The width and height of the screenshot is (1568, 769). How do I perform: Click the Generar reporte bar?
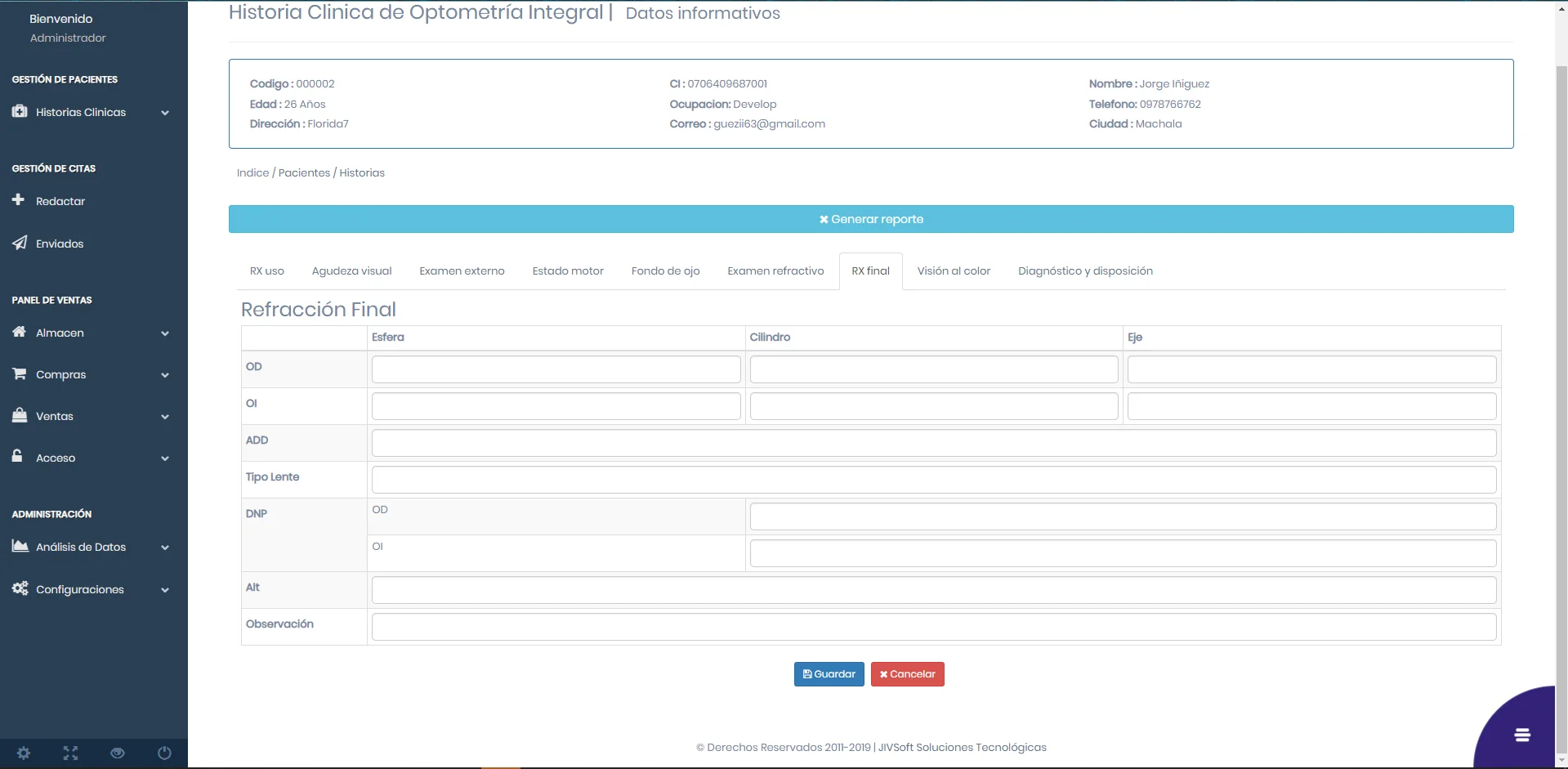[871, 219]
